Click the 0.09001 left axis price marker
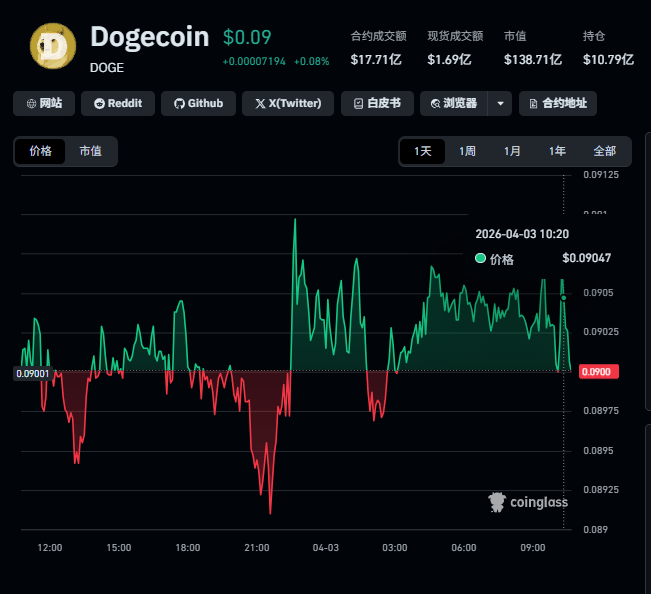Viewport: 651px width, 594px height. click(x=31, y=373)
